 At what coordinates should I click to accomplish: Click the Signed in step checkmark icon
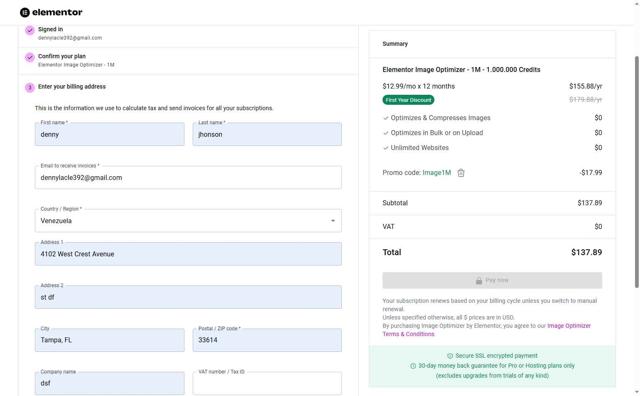click(29, 30)
